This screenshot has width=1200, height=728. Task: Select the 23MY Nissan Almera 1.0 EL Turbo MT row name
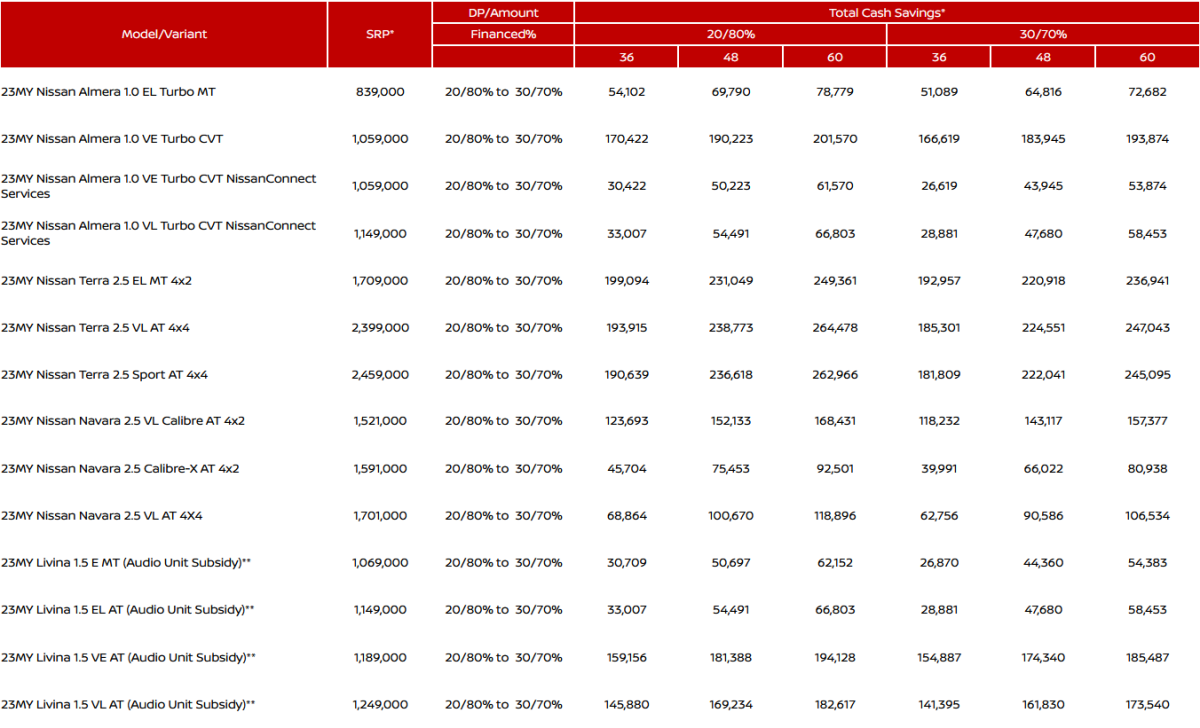tap(108, 91)
